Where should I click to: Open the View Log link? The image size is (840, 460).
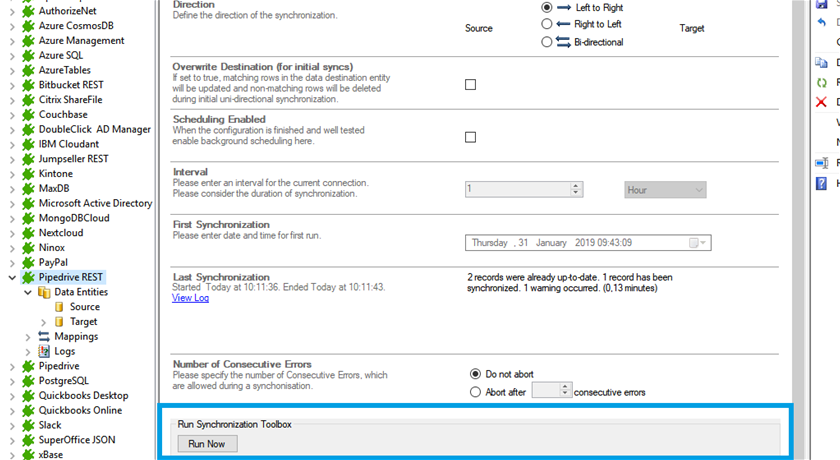click(x=190, y=298)
